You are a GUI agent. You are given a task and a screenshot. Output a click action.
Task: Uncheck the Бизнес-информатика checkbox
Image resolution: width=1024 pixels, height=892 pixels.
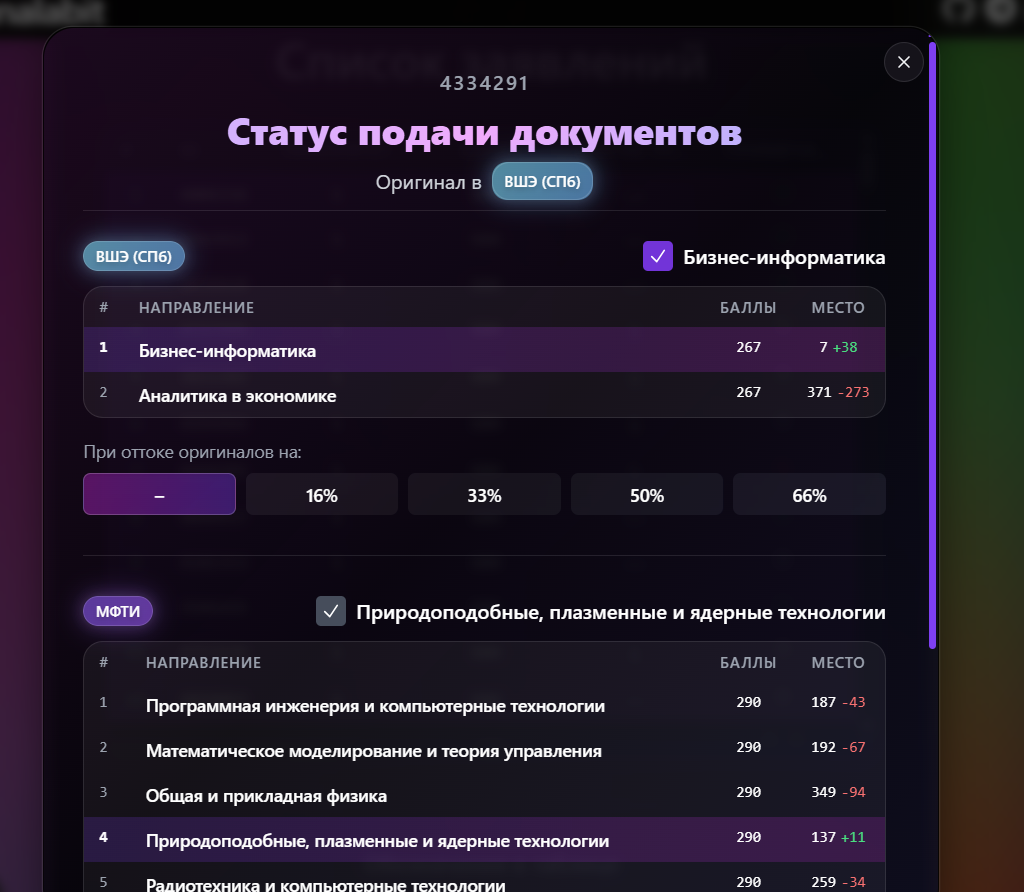point(658,256)
